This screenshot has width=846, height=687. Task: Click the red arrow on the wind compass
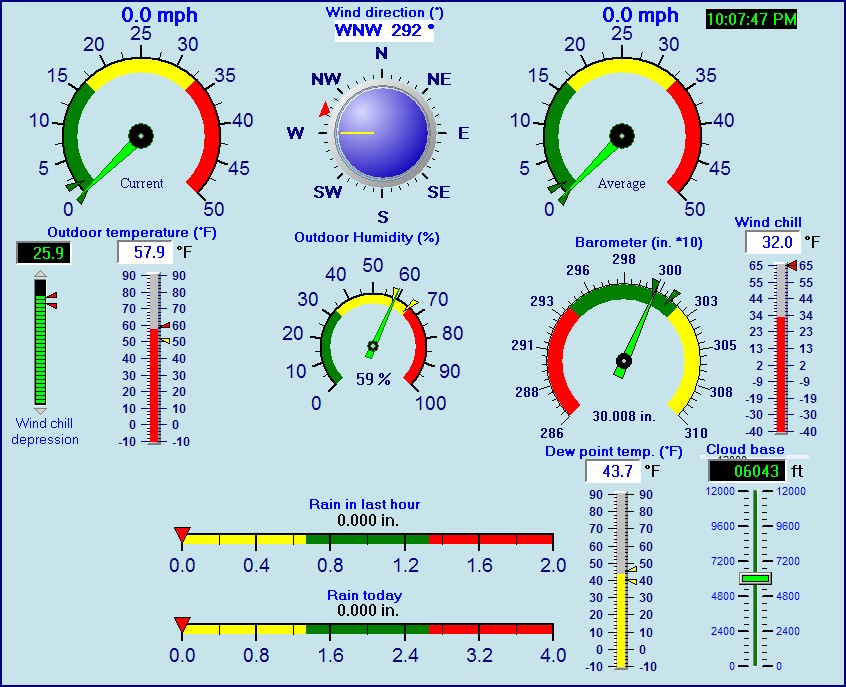tap(324, 109)
